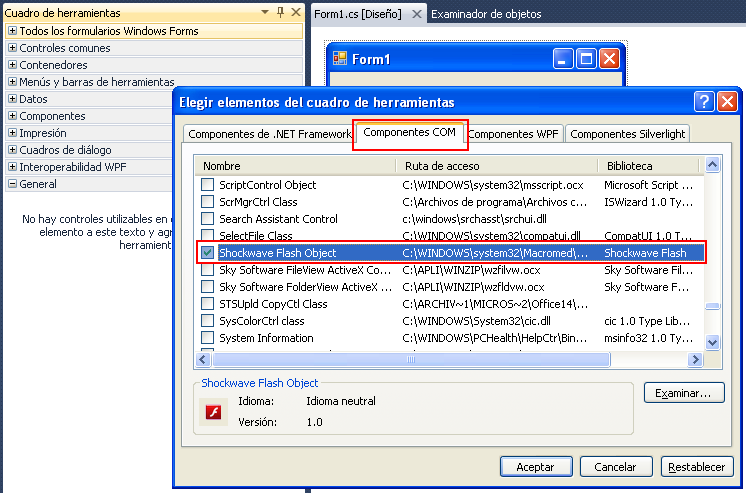Expand the Controles comunes group
This screenshot has width=746, height=493.
[13, 48]
